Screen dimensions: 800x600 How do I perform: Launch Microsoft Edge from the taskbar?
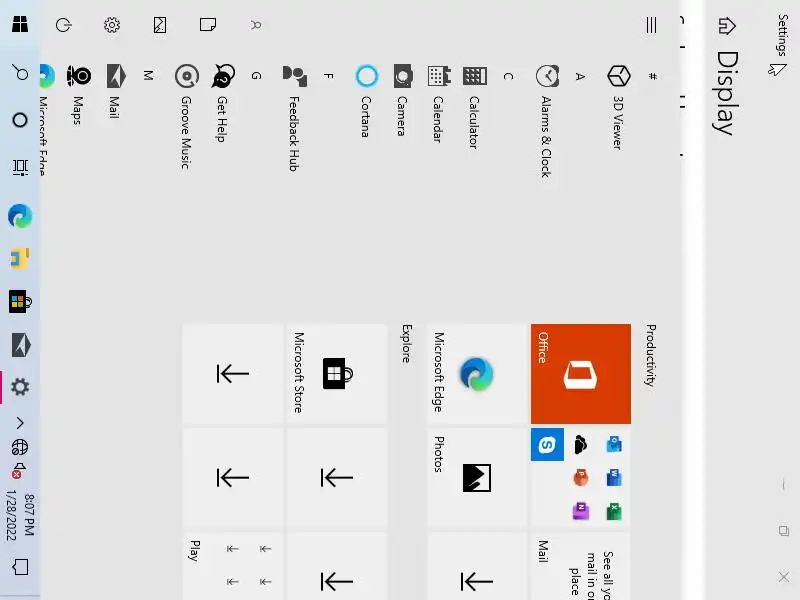point(20,216)
